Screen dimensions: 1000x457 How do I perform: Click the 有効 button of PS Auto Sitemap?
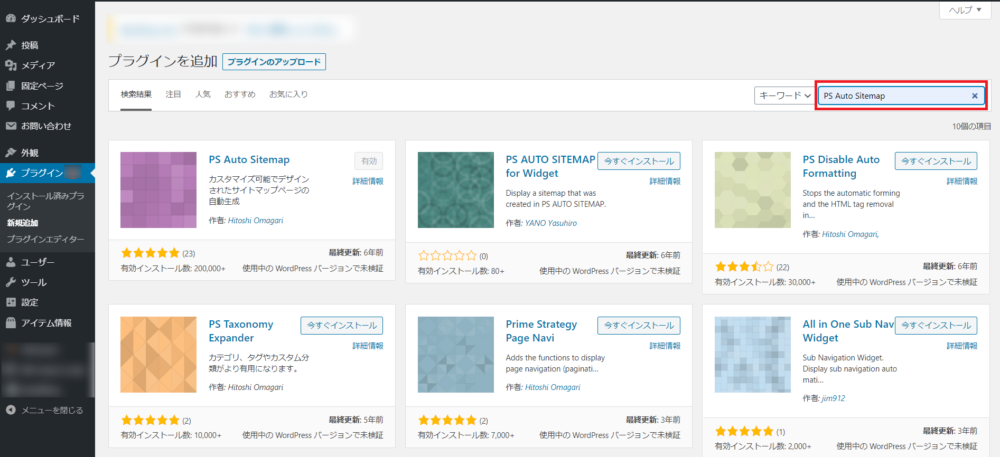pyautogui.click(x=369, y=161)
